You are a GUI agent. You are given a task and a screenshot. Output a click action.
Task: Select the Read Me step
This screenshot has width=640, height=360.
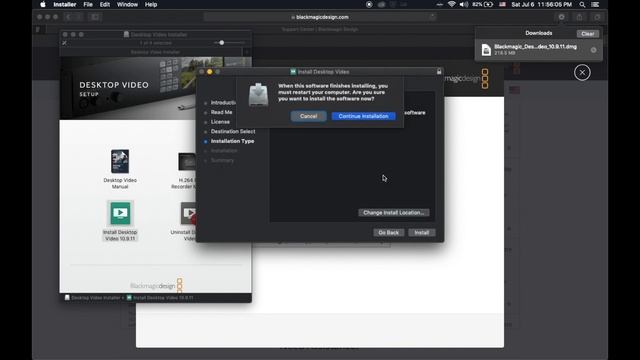click(x=221, y=112)
